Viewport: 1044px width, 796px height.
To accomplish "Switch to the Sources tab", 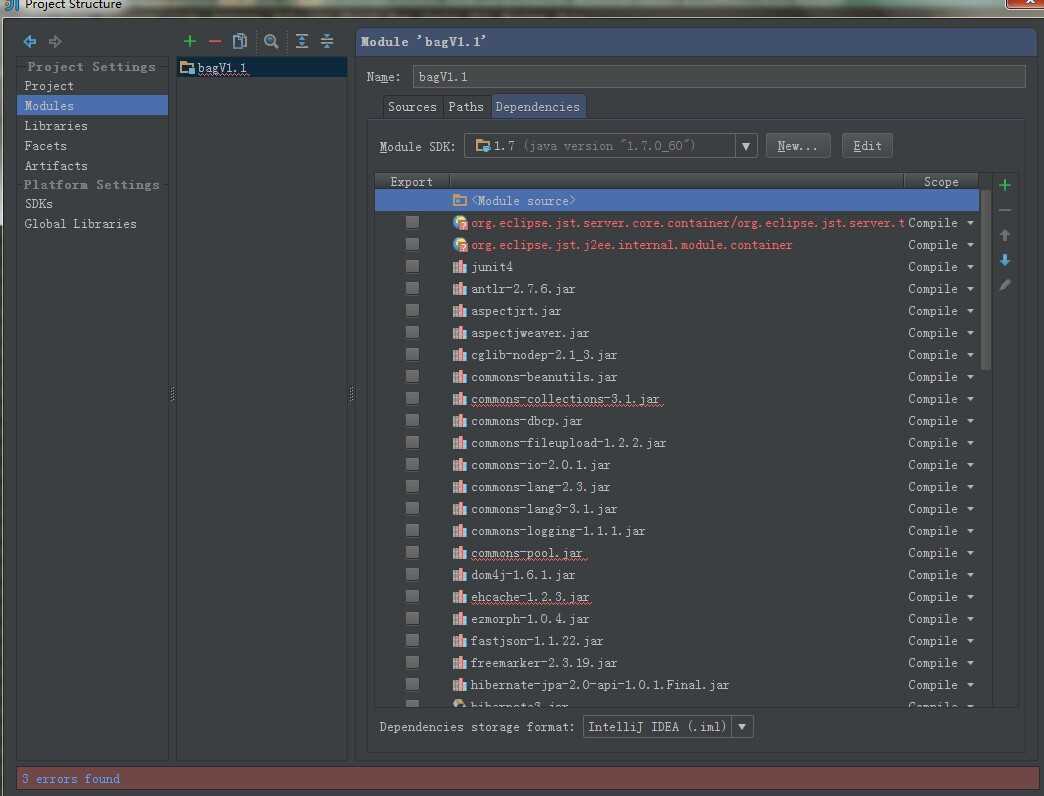I will click(x=412, y=106).
